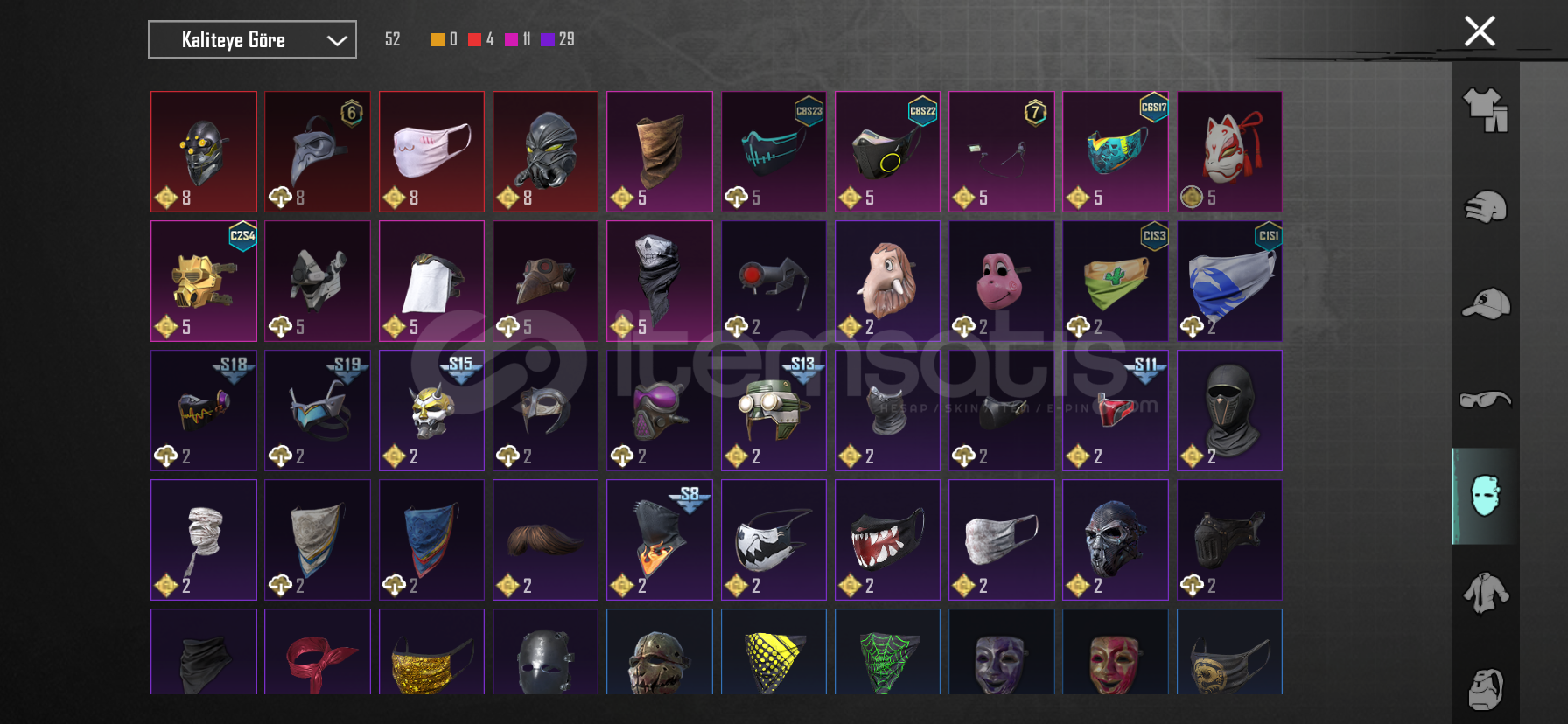The image size is (1568, 724).
Task: Pick the S13 goggles helmet mask item
Action: tap(773, 410)
